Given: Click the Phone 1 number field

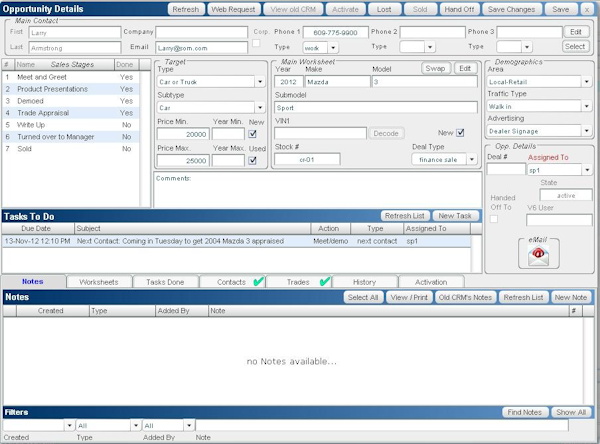Looking at the screenshot, I should [x=336, y=33].
